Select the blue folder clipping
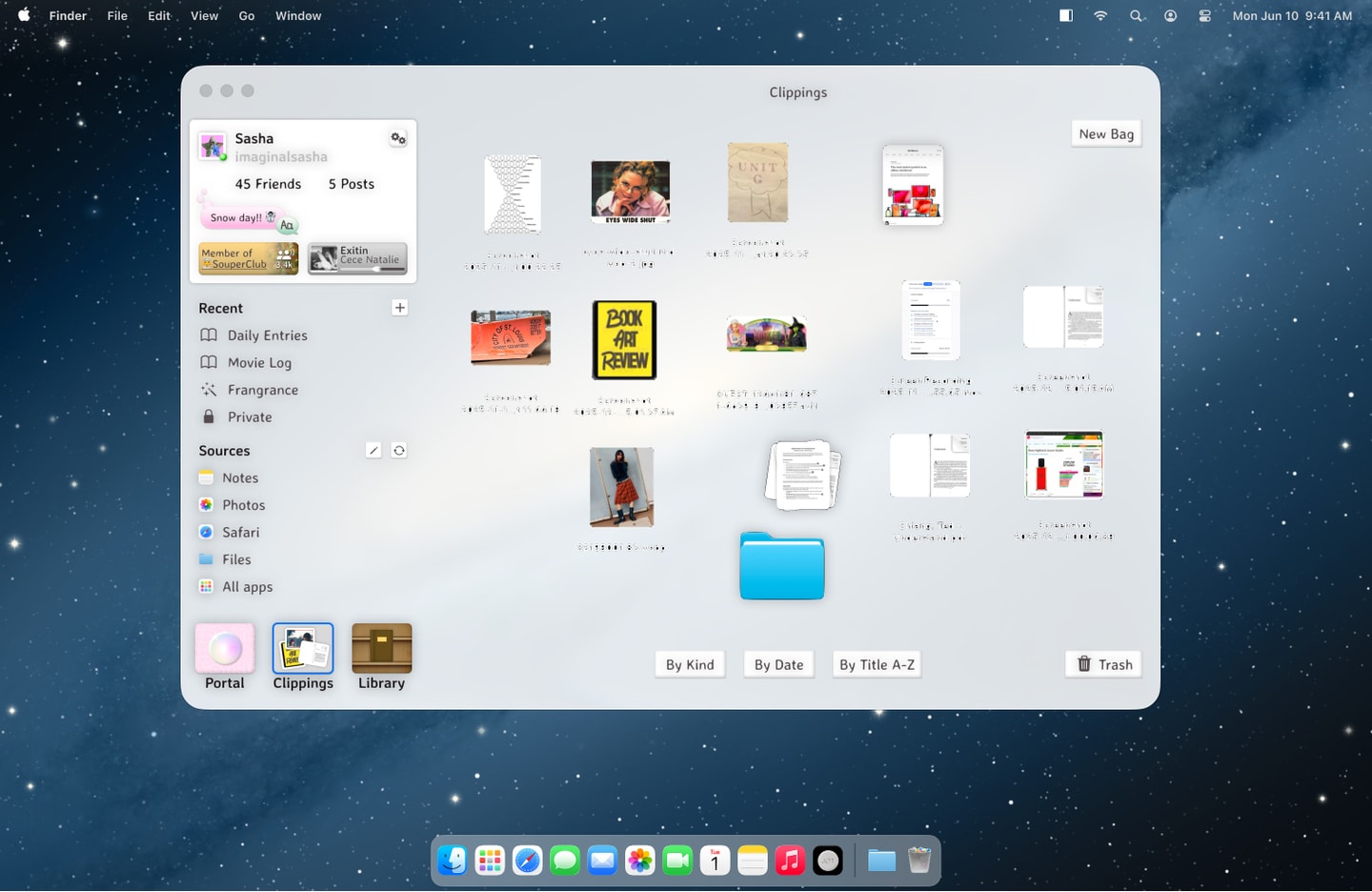 782,566
